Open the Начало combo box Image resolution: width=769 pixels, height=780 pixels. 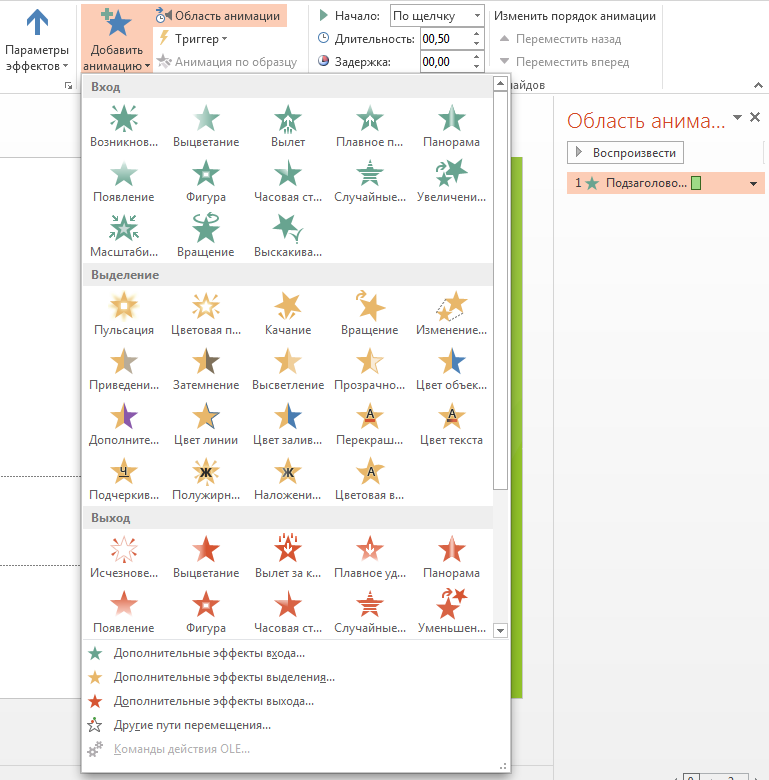[x=437, y=16]
